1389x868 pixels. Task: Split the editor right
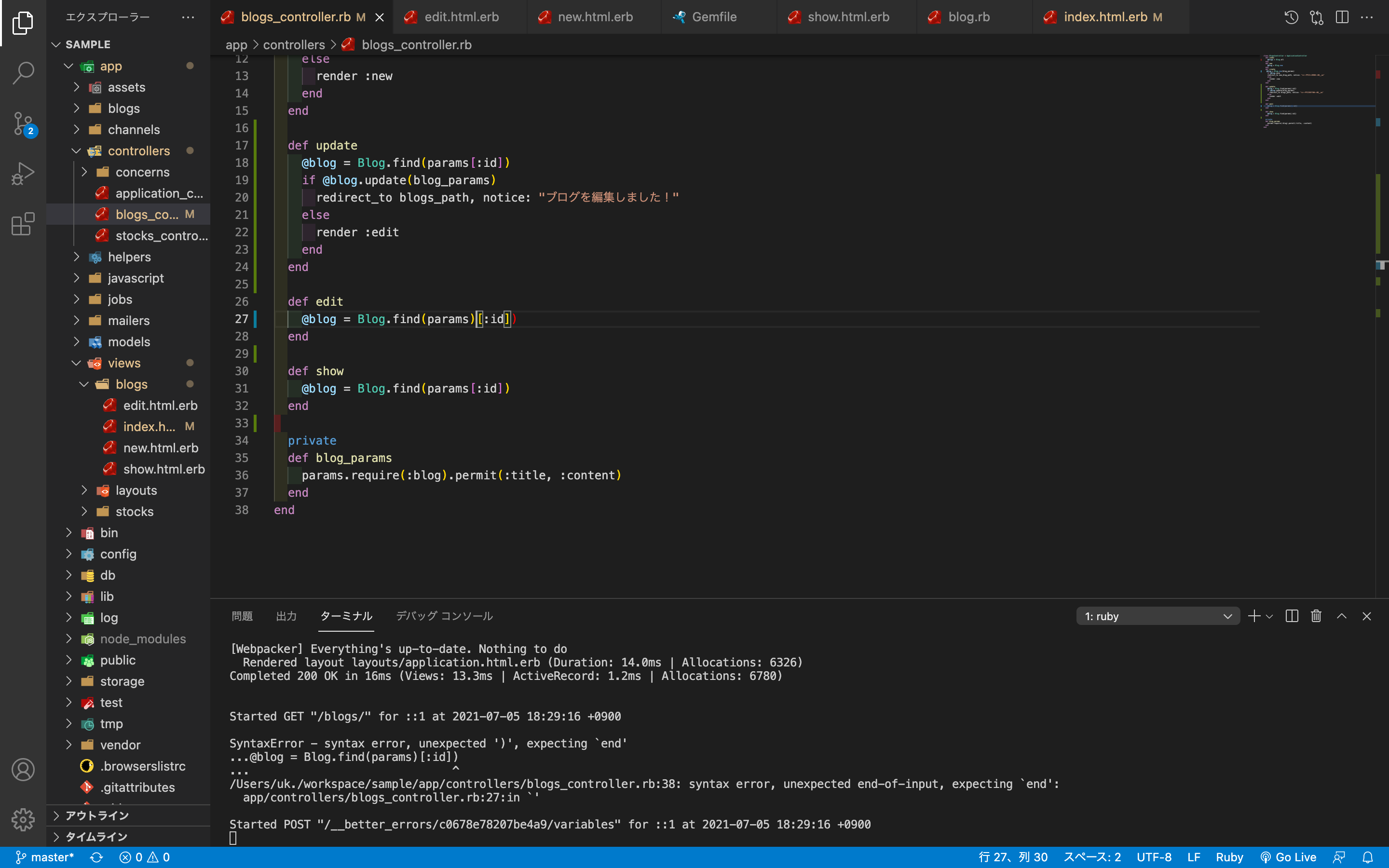pos(1342,17)
